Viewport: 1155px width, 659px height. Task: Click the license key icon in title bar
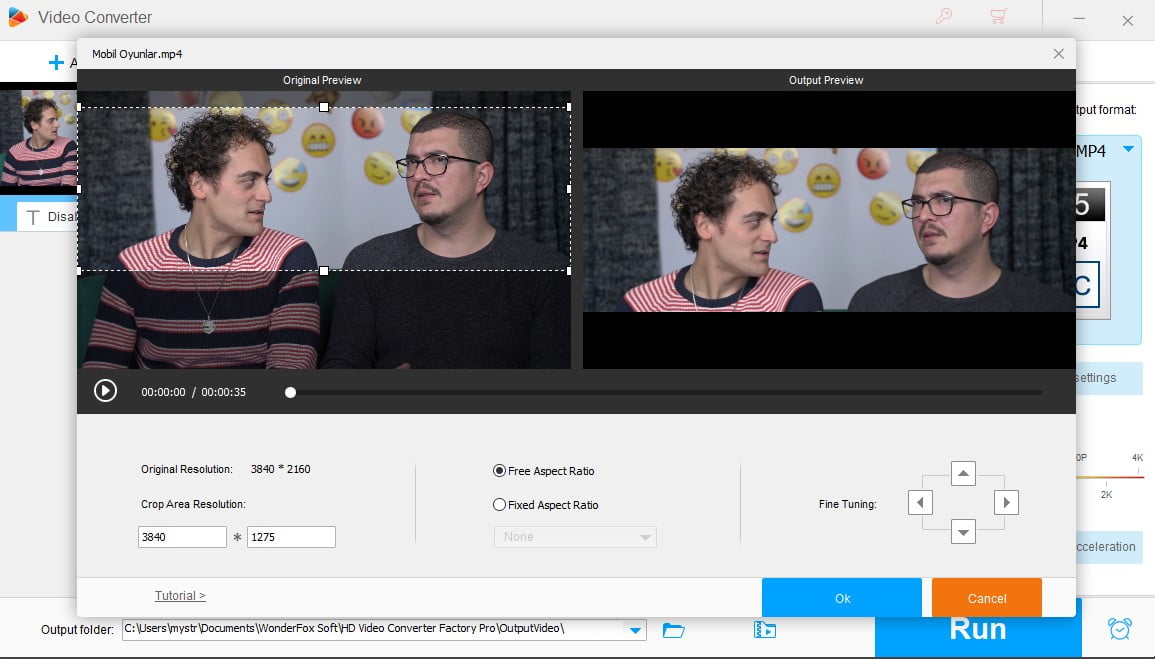[x=943, y=17]
